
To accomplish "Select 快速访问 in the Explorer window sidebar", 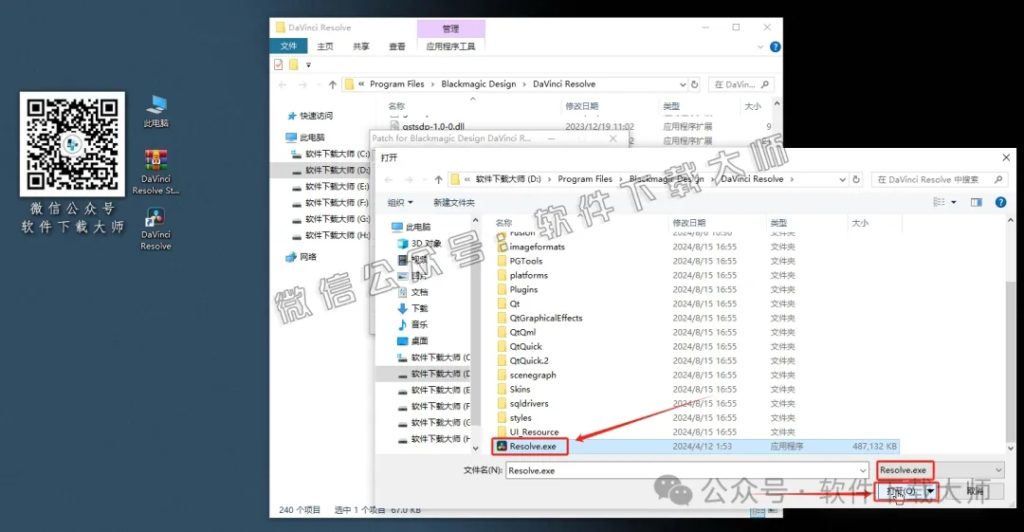I will click(x=310, y=116).
